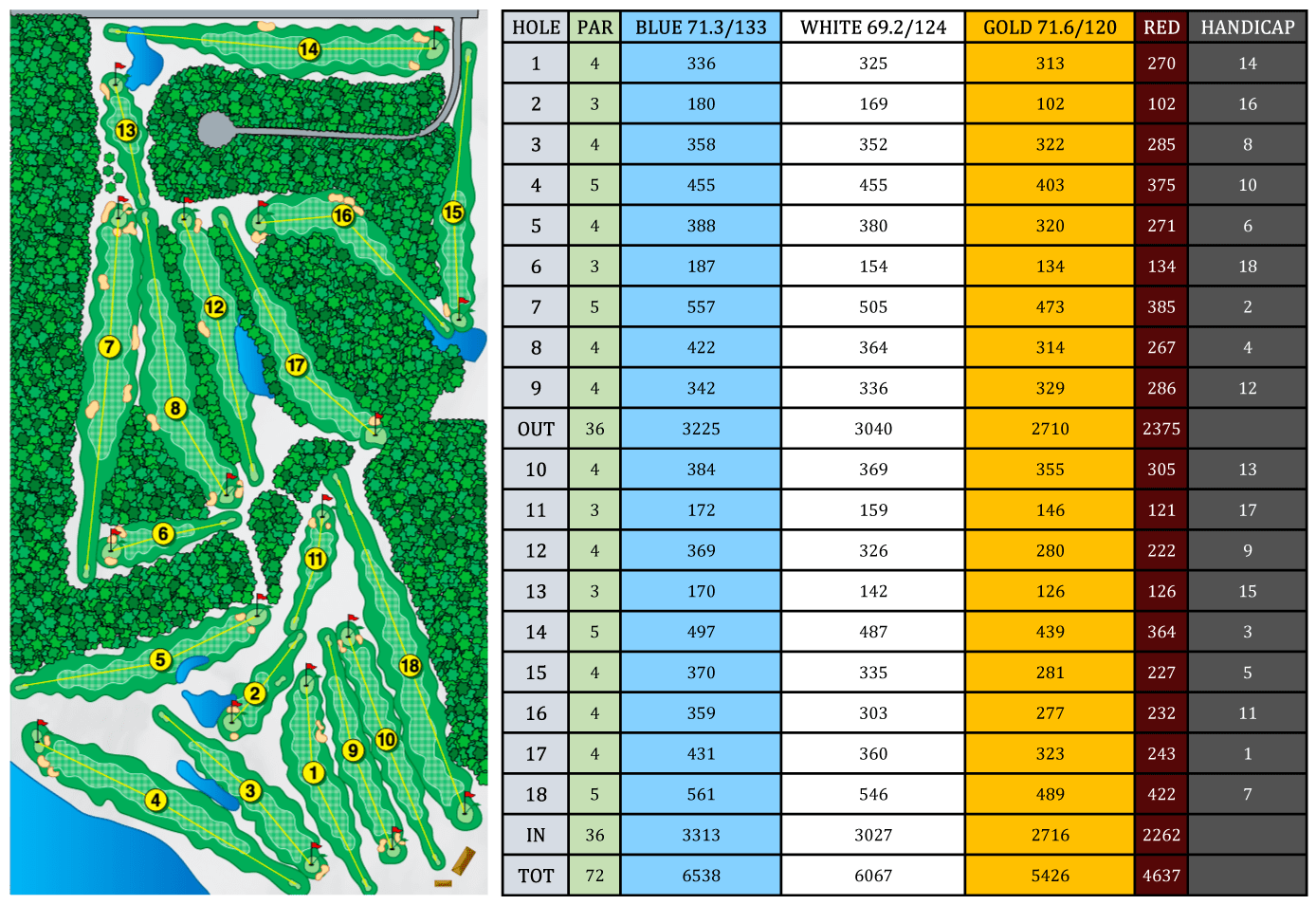Viewport: 1316px width, 905px height.
Task: Click the hole 7 marker on the course map
Action: 110,347
